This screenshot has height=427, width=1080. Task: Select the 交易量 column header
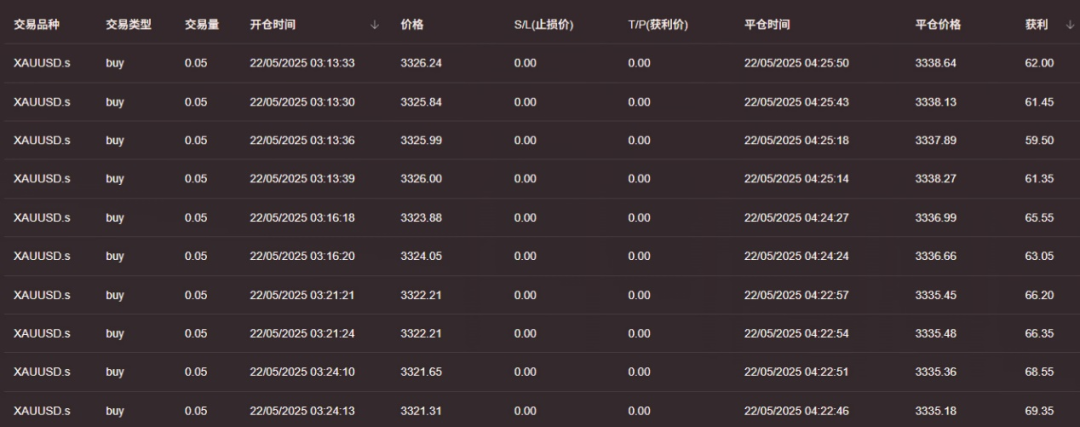coord(201,25)
